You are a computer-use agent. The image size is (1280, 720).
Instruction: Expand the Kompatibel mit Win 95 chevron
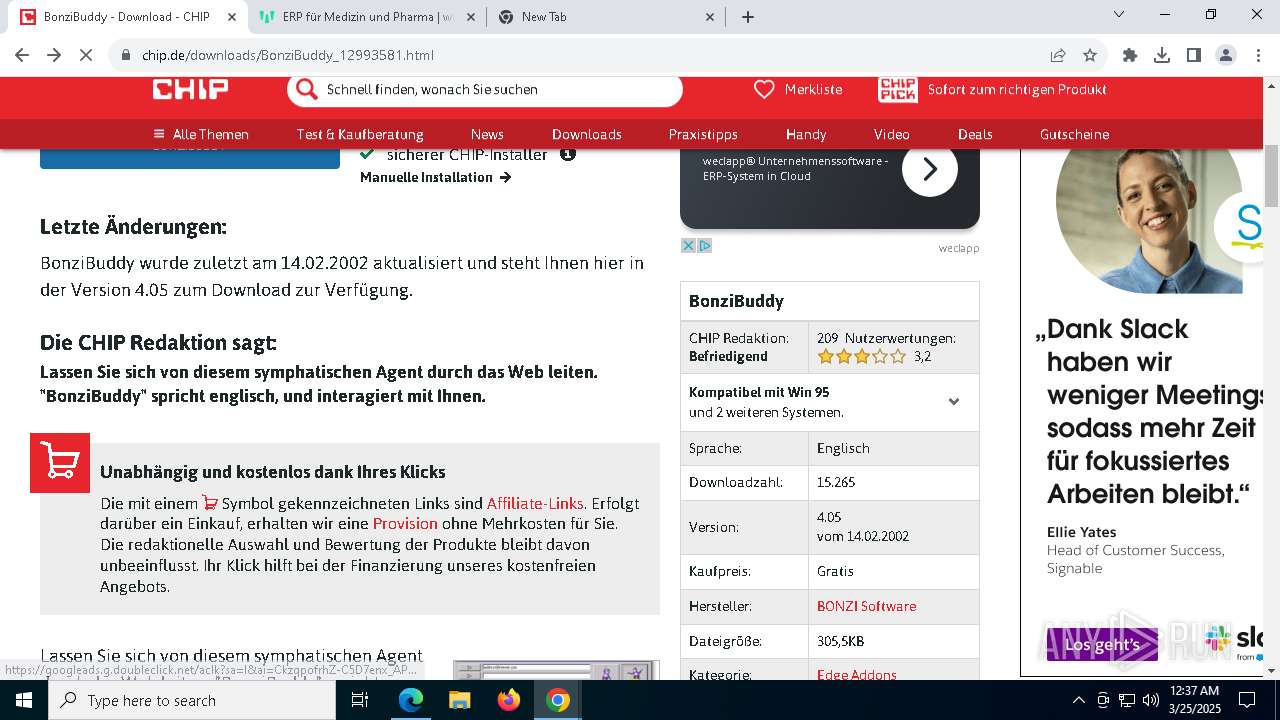pyautogui.click(x=954, y=402)
